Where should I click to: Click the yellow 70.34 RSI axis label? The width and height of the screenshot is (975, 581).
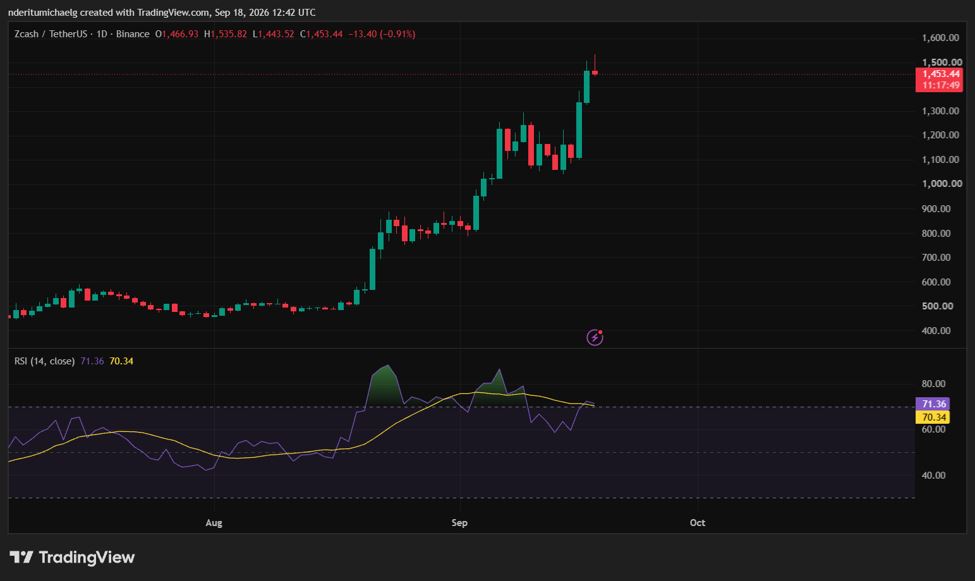click(933, 417)
